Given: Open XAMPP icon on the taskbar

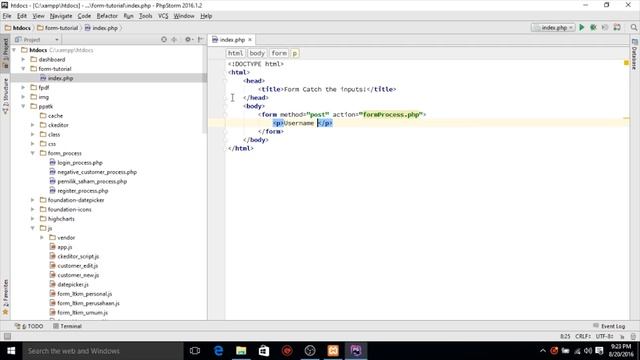Looking at the screenshot, I should tap(333, 351).
